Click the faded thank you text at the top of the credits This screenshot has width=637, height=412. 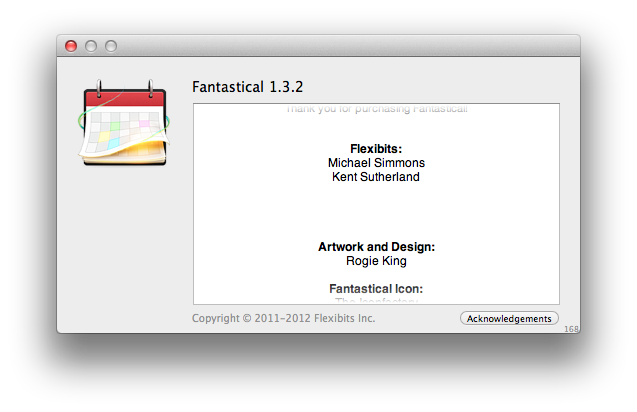376,108
